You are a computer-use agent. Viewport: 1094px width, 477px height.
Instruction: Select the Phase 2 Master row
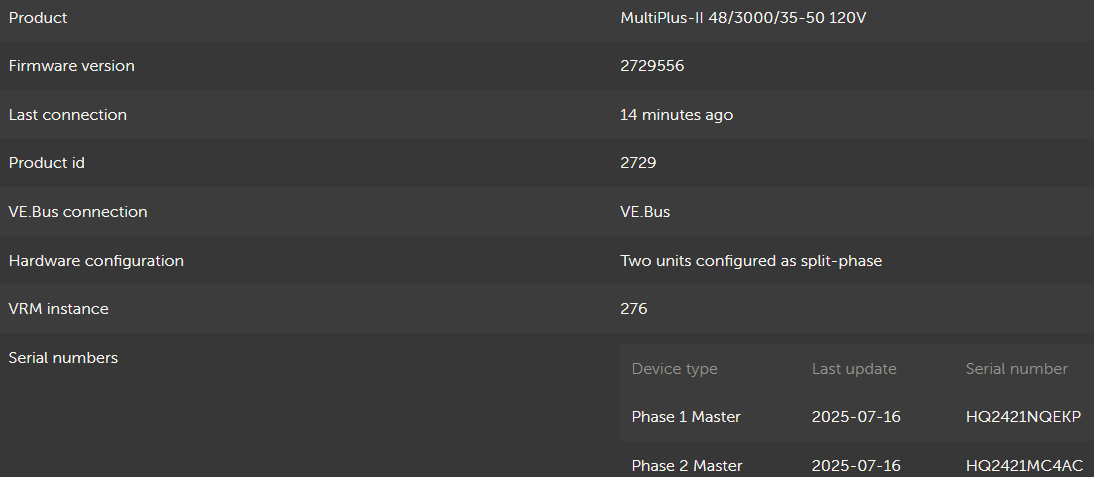(687, 466)
